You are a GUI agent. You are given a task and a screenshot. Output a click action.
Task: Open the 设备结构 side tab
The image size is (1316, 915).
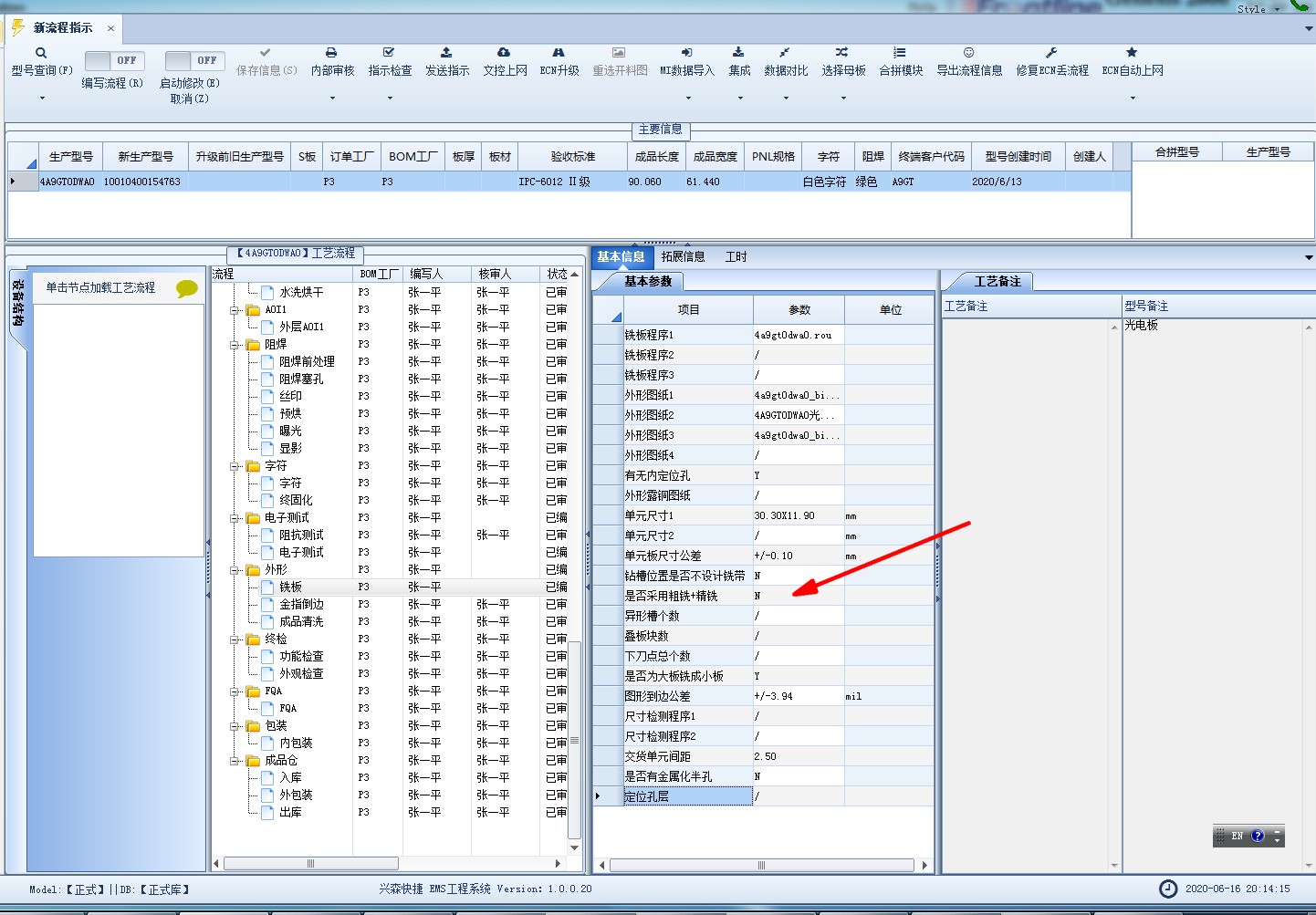pyautogui.click(x=18, y=304)
